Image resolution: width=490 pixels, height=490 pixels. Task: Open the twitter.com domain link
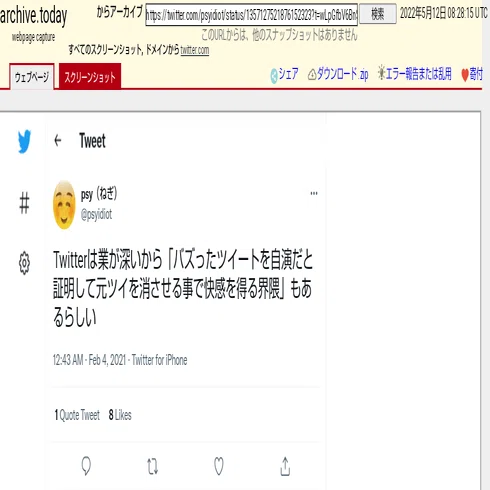195,50
